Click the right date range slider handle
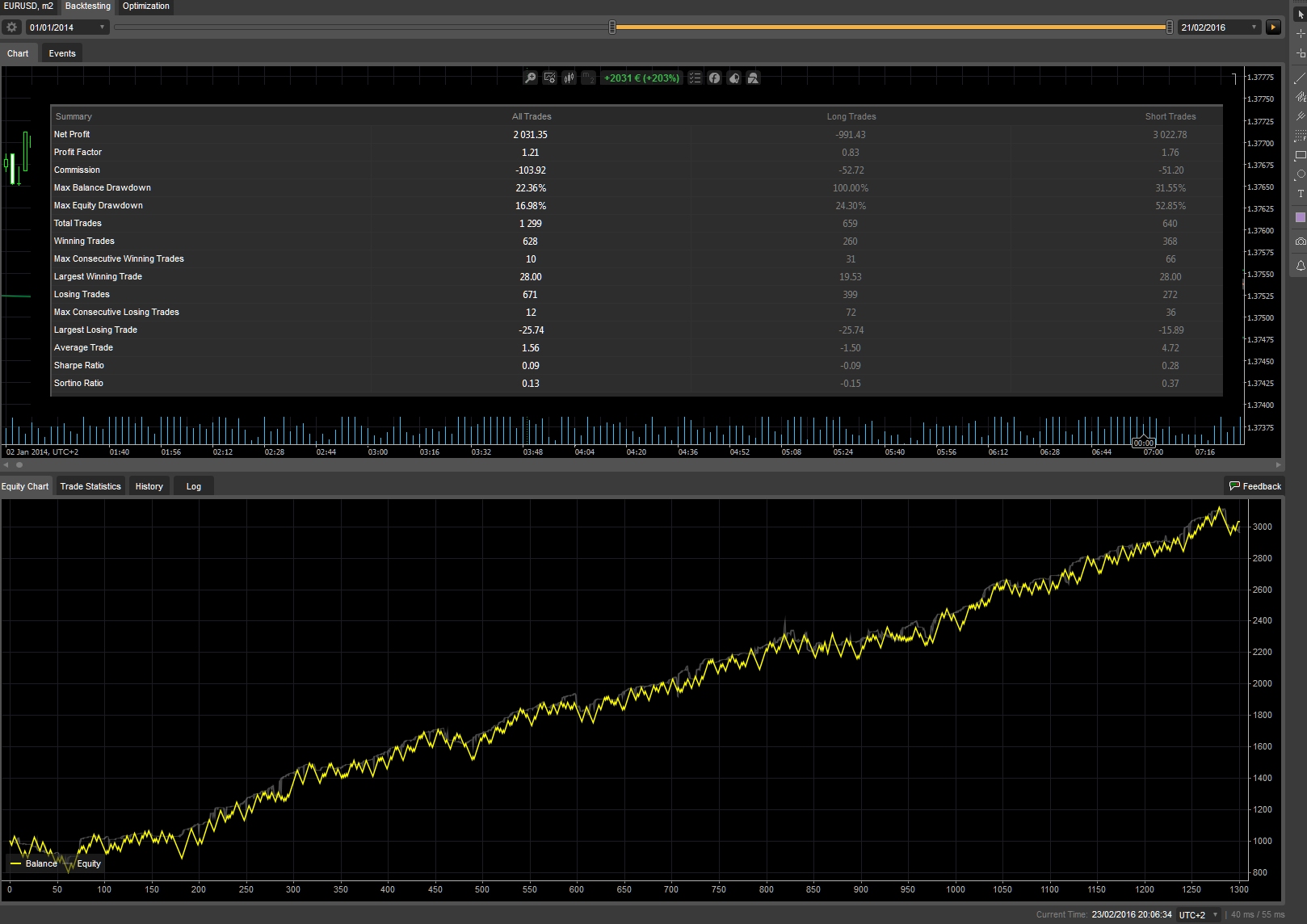 (1170, 27)
